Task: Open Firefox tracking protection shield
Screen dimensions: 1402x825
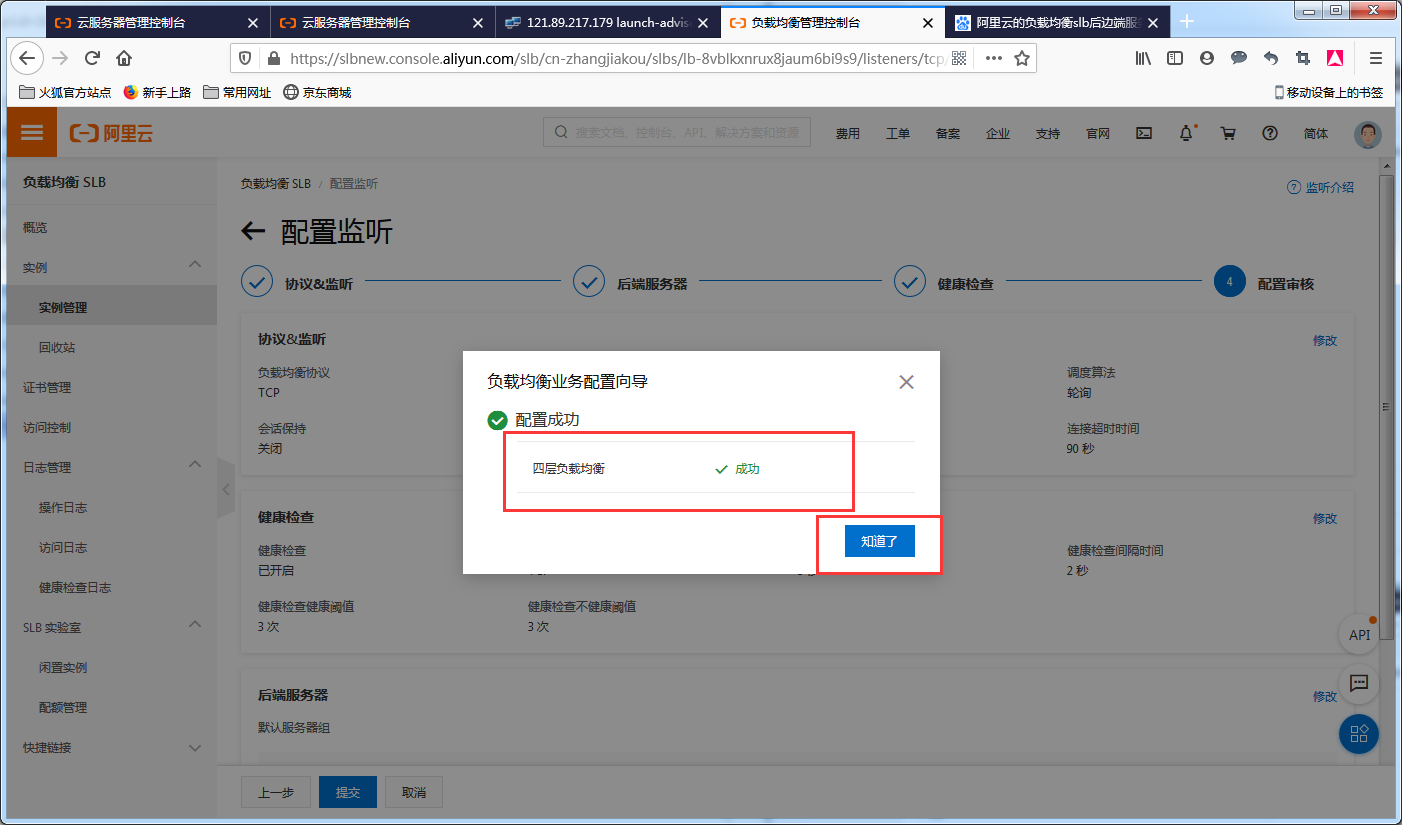Action: pos(243,59)
